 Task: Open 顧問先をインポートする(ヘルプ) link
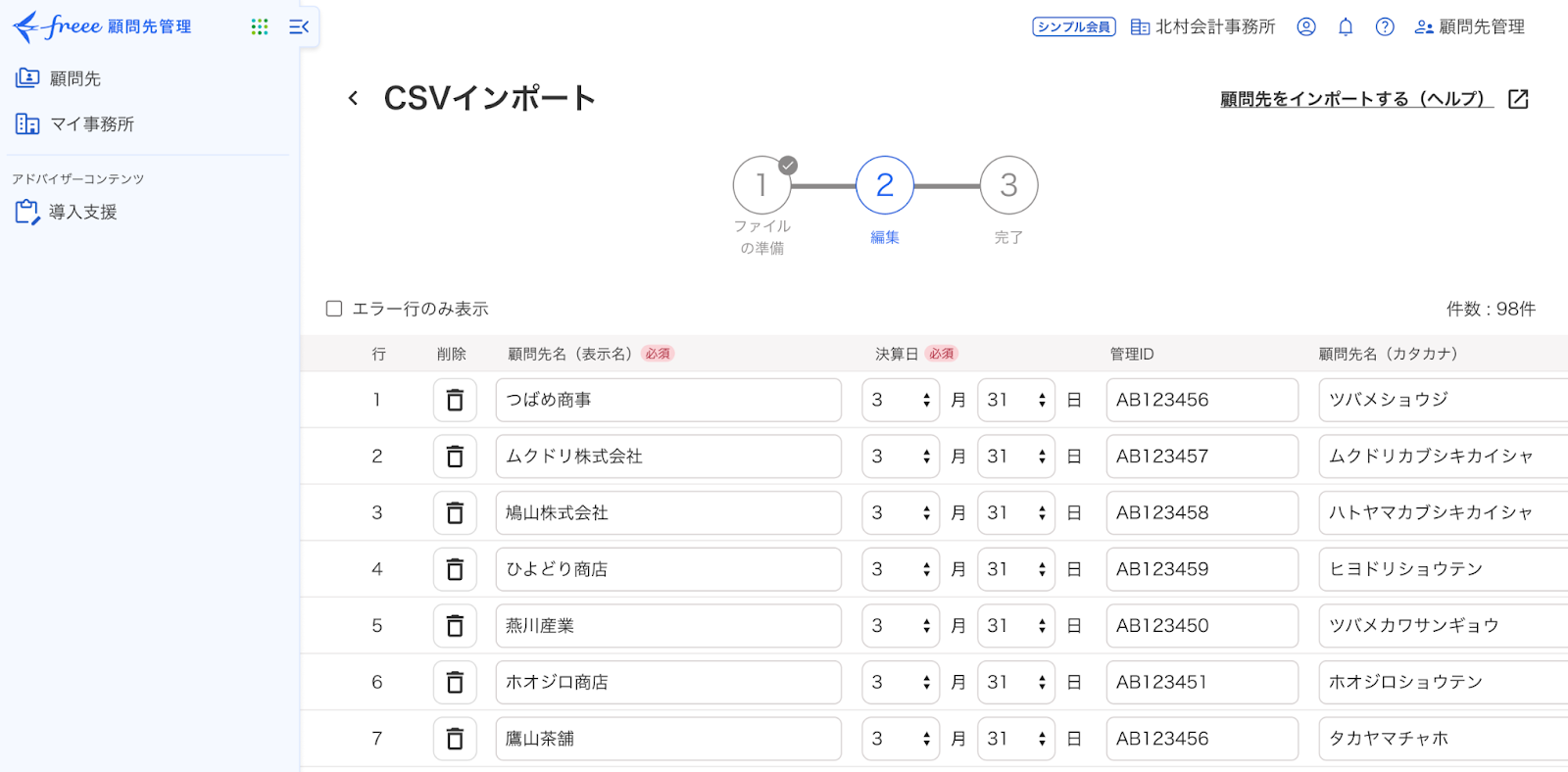(x=1356, y=99)
